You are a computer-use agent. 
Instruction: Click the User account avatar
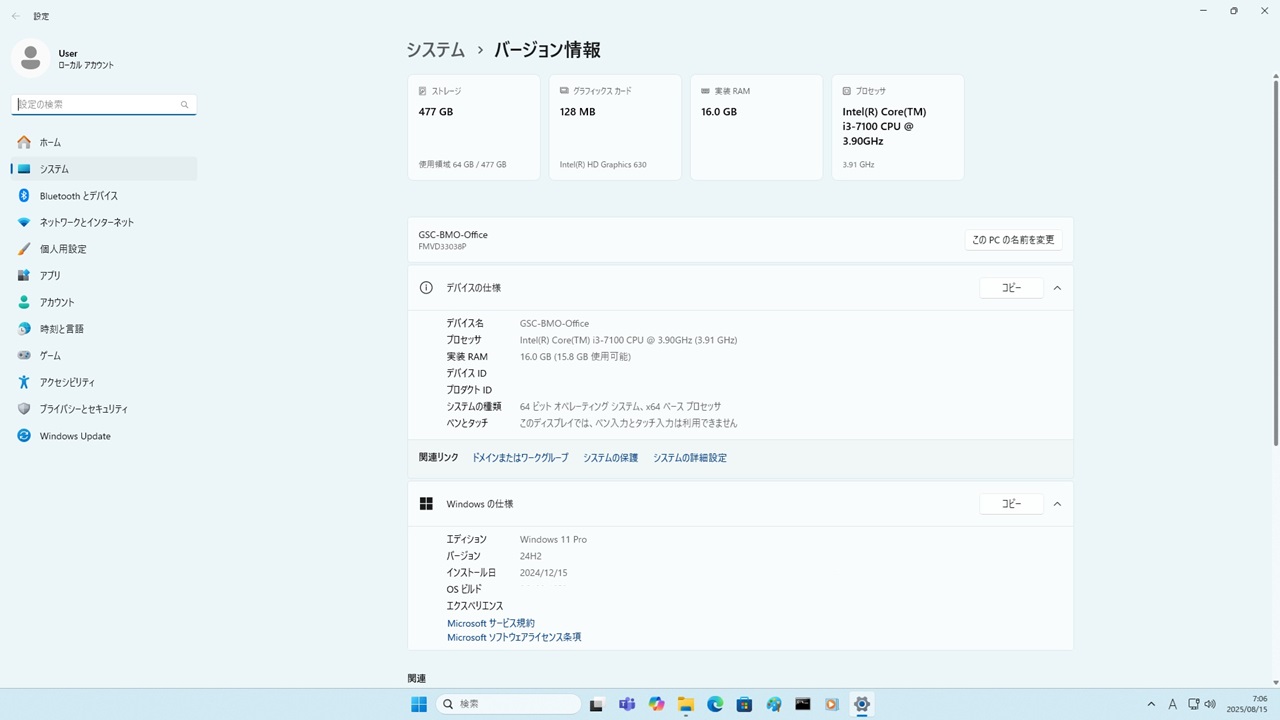click(x=30, y=58)
